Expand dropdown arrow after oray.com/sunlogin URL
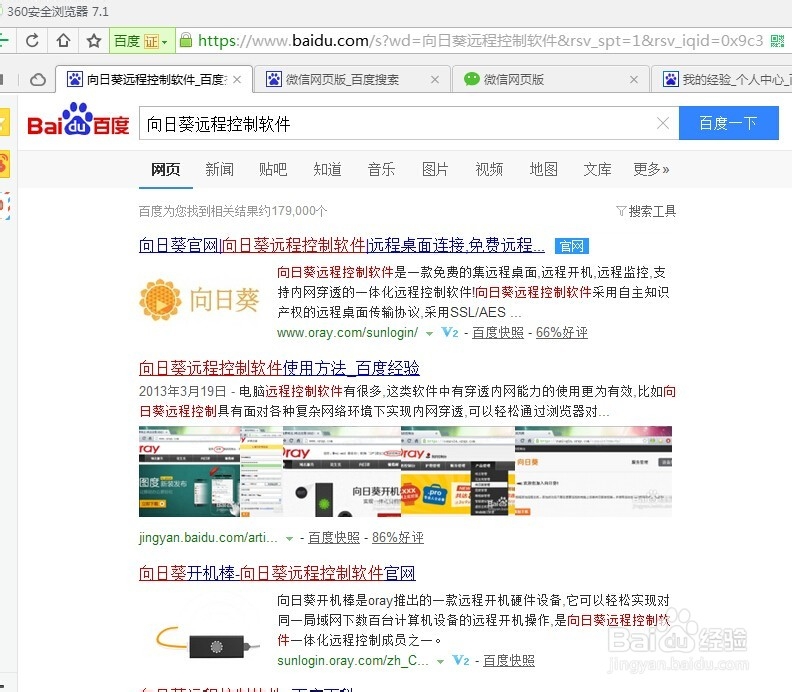Image resolution: width=792 pixels, height=692 pixels. (x=429, y=333)
